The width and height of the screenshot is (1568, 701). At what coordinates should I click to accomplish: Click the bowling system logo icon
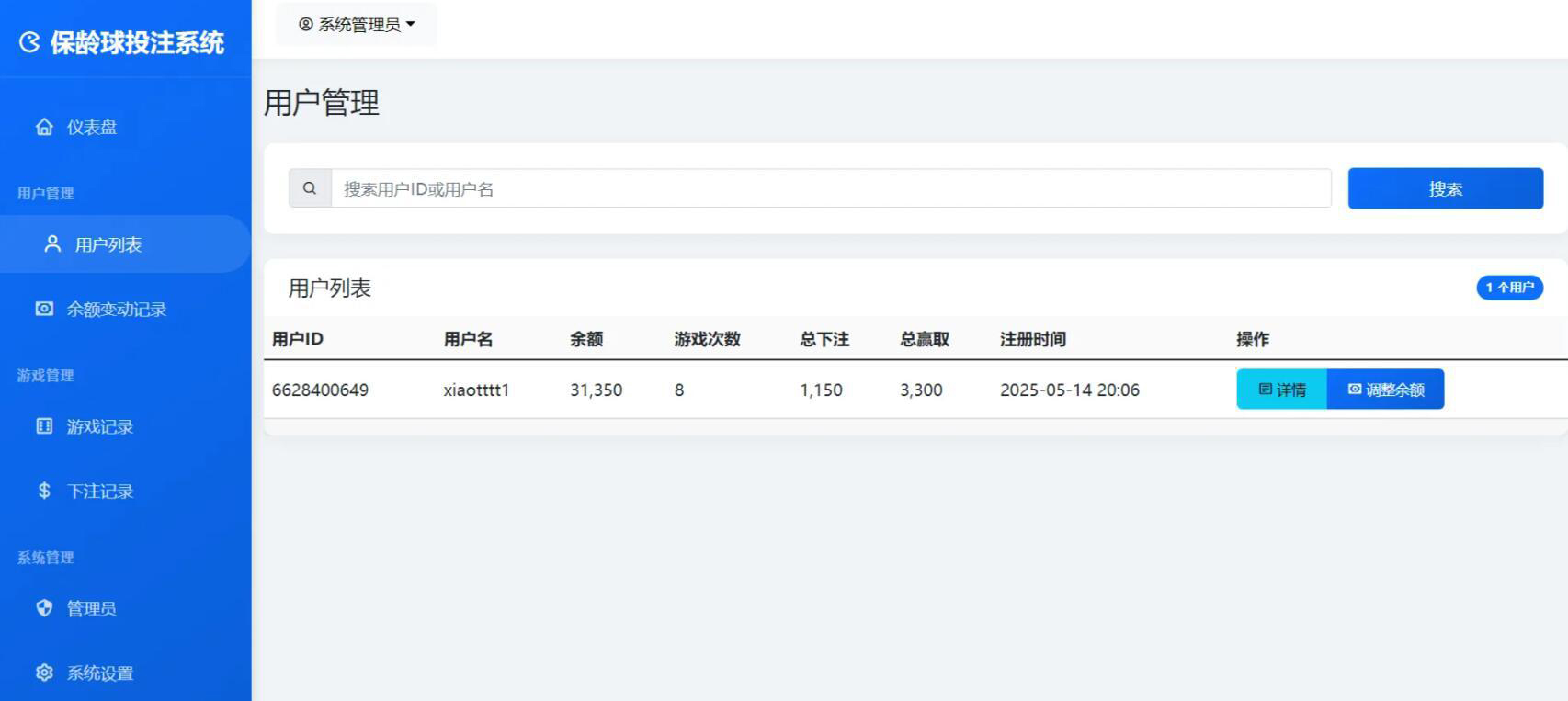point(29,42)
